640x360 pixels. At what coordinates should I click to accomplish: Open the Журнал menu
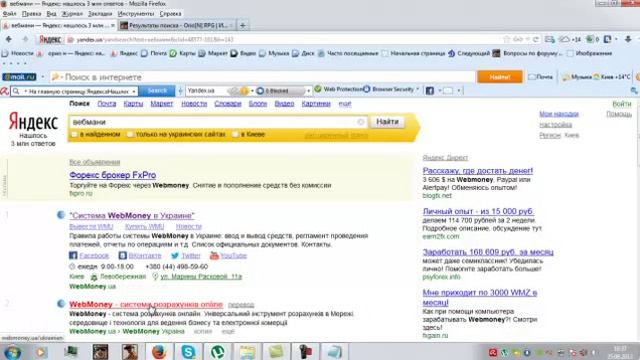[72, 13]
